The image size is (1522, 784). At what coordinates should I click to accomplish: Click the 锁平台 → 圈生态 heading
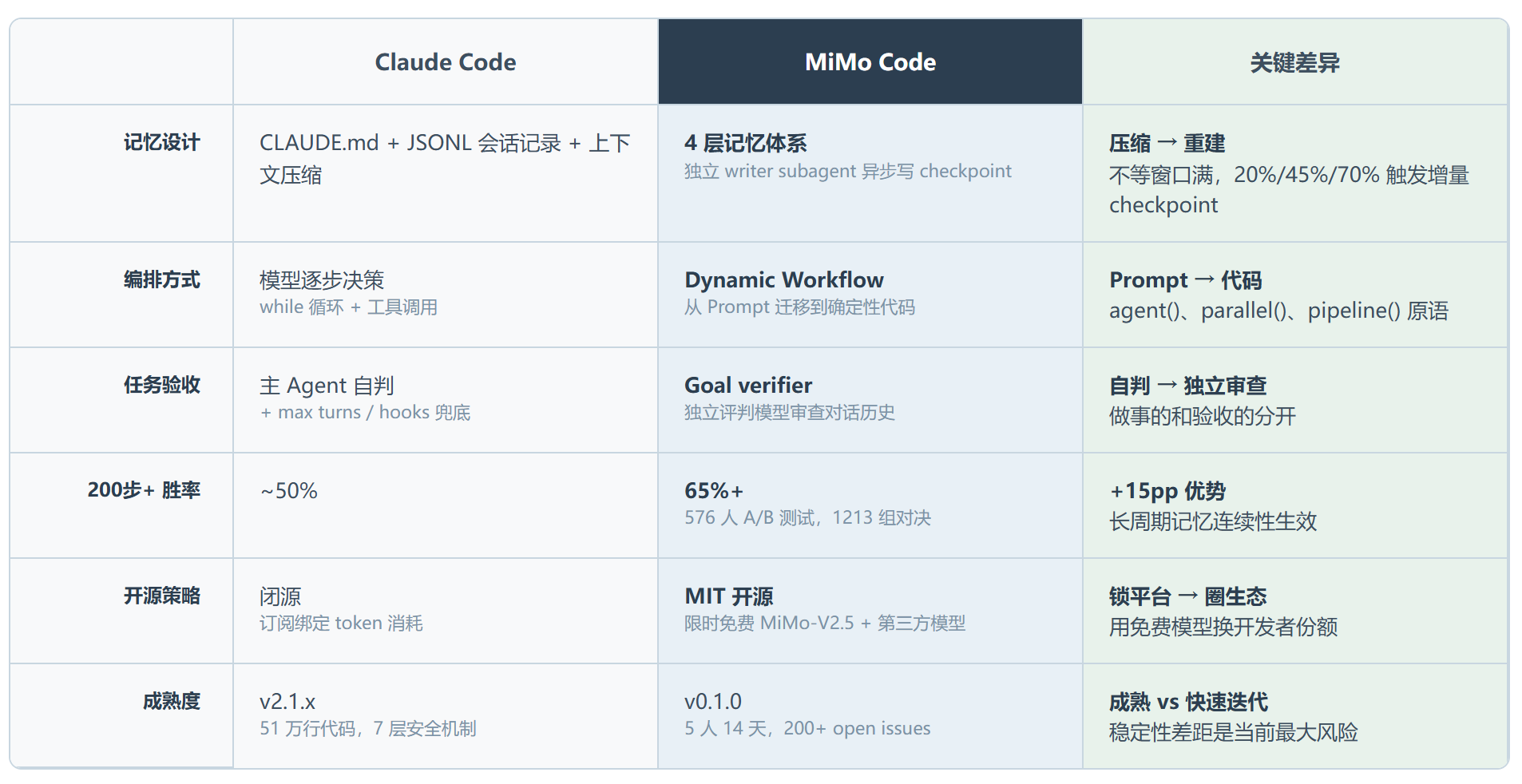1187,596
